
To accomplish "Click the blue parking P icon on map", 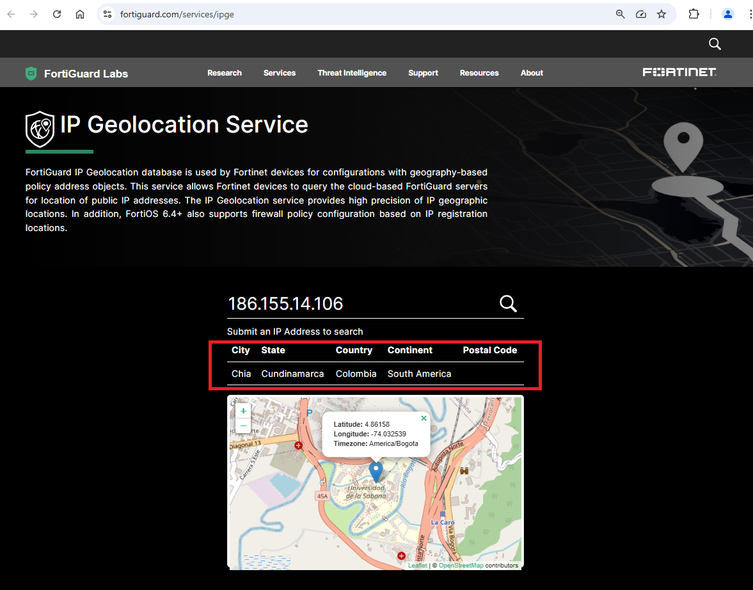I will pyautogui.click(x=309, y=413).
